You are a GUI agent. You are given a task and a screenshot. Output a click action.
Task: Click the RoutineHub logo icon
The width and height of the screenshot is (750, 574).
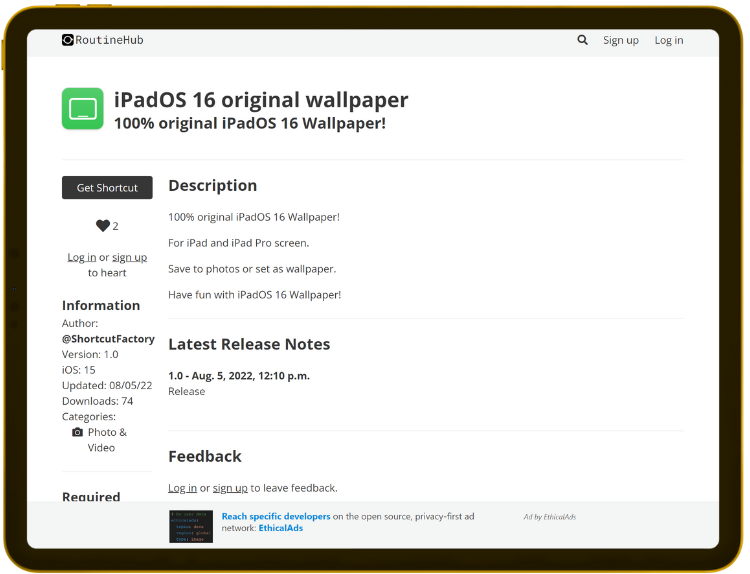pos(67,40)
